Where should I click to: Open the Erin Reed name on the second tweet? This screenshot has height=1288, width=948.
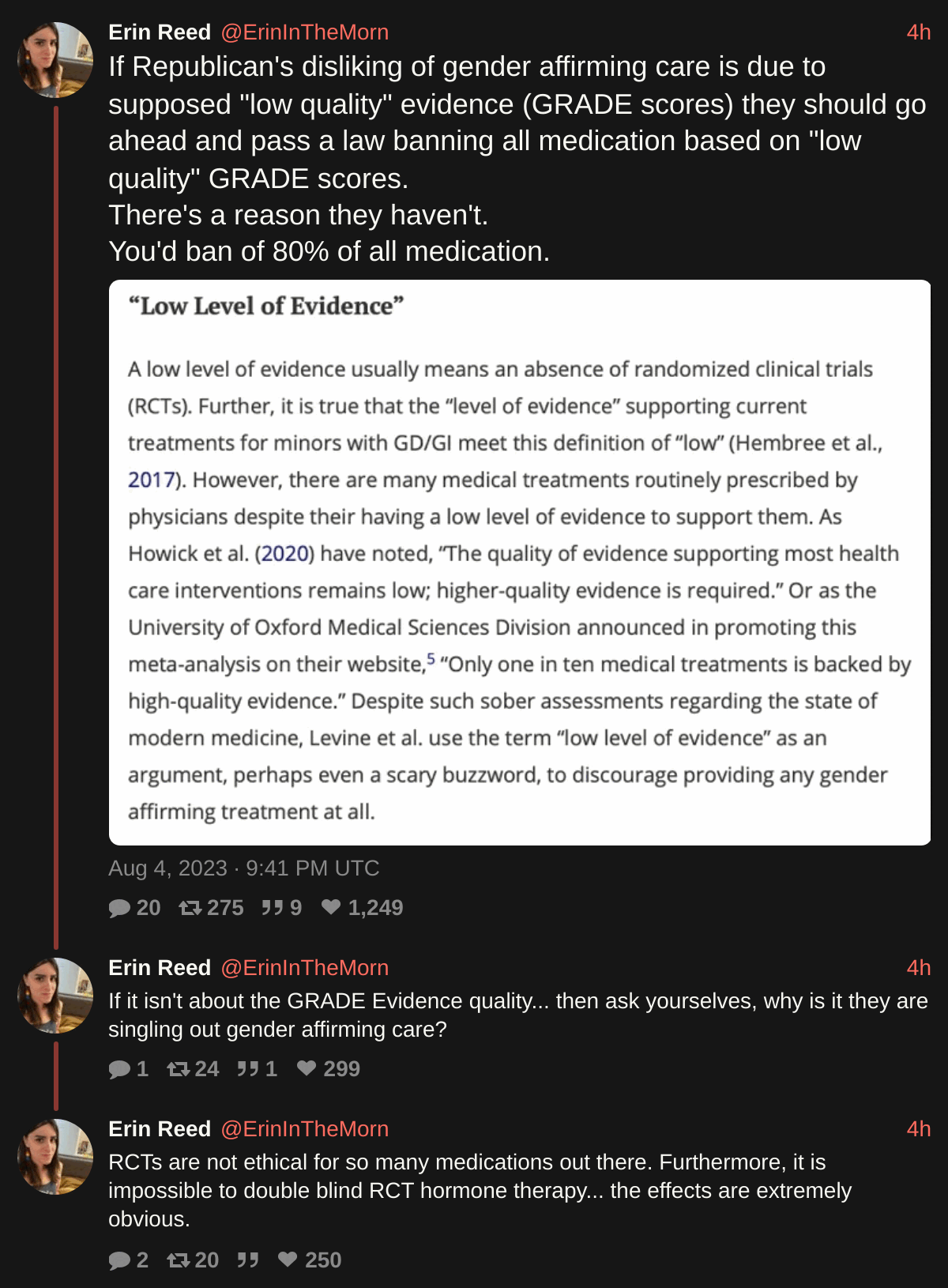(160, 968)
